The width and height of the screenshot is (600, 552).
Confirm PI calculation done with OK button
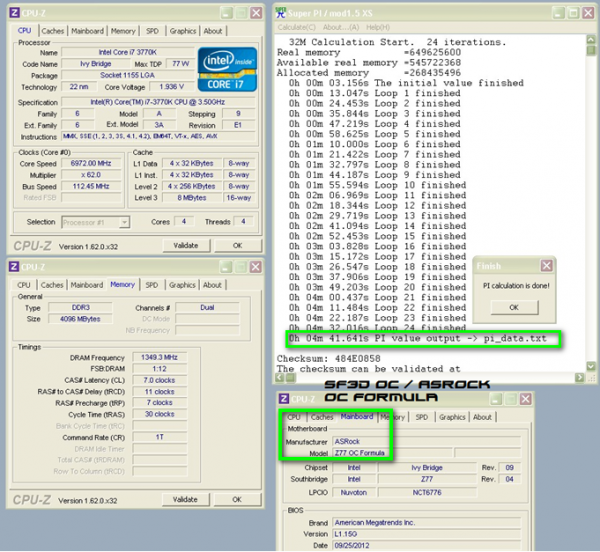tap(514, 307)
